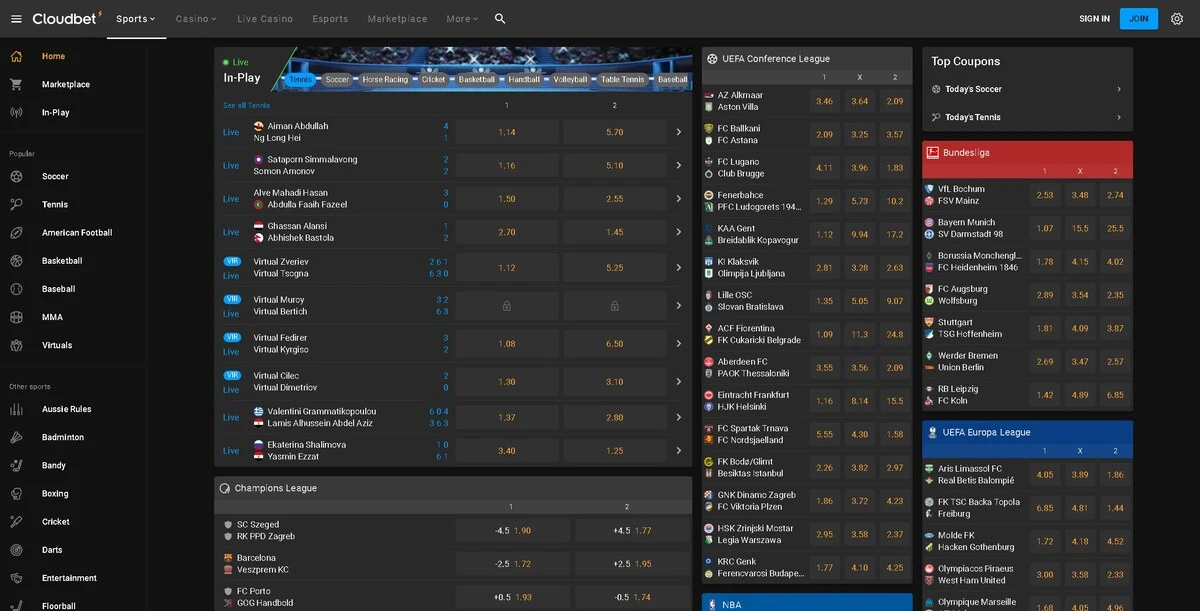Viewport: 1200px width, 611px height.
Task: Open Marketplace in the top navigation
Action: 397,19
